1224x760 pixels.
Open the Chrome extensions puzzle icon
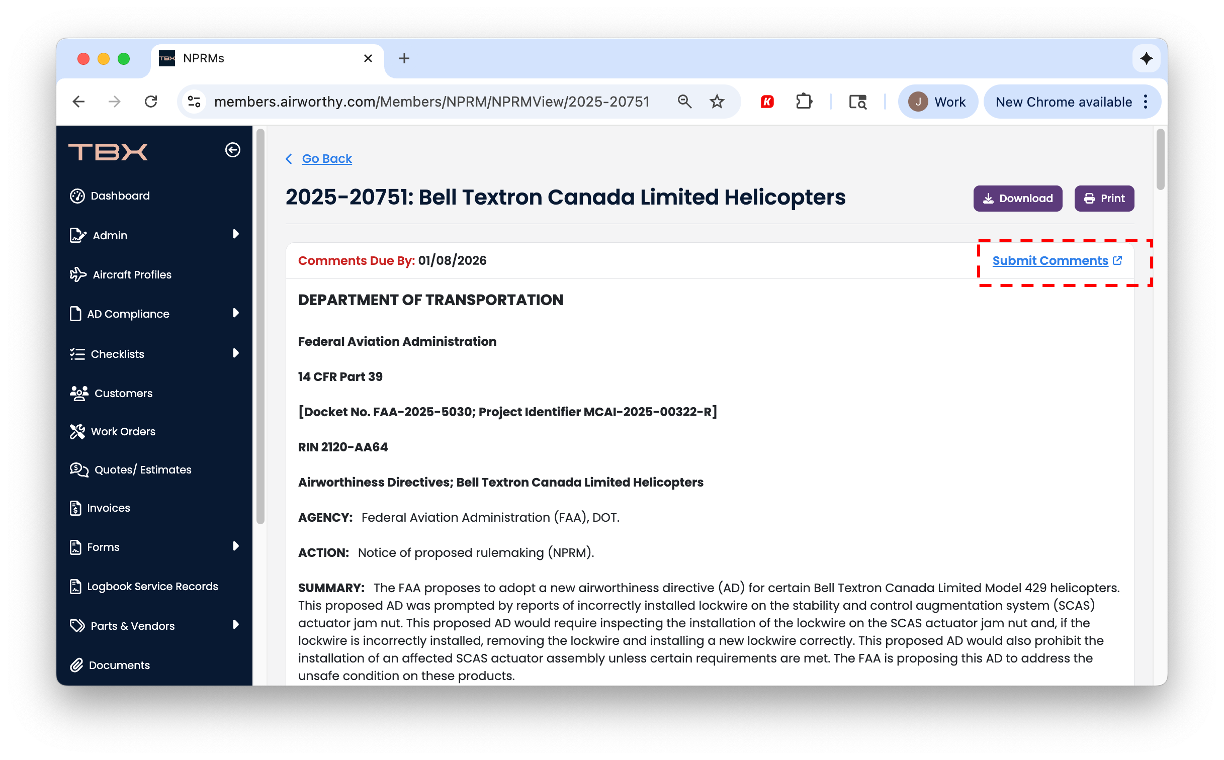point(804,102)
